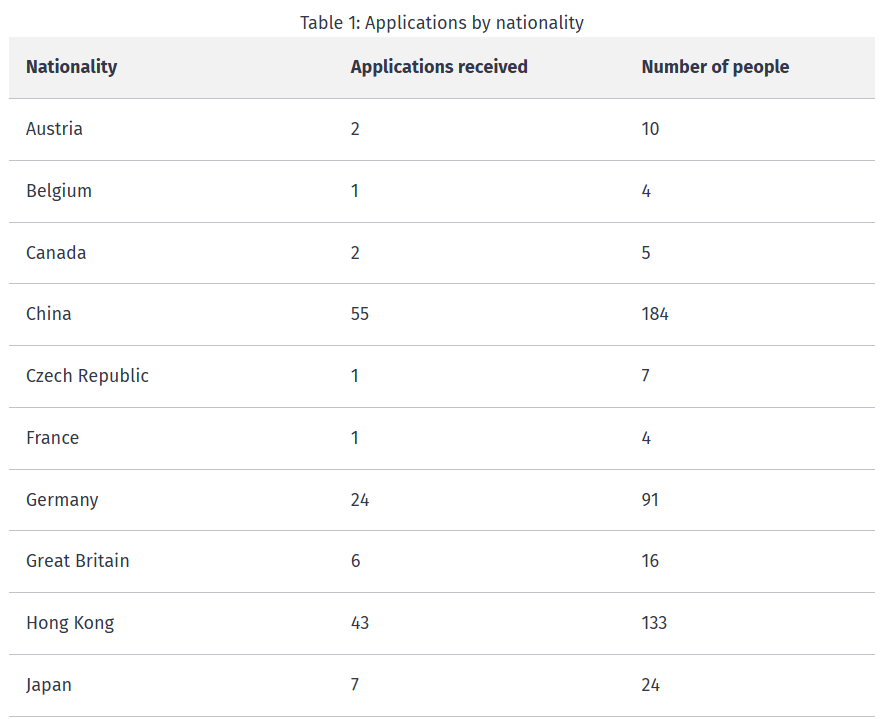885x719 pixels.
Task: Click the Applications received column header
Action: 439,67
